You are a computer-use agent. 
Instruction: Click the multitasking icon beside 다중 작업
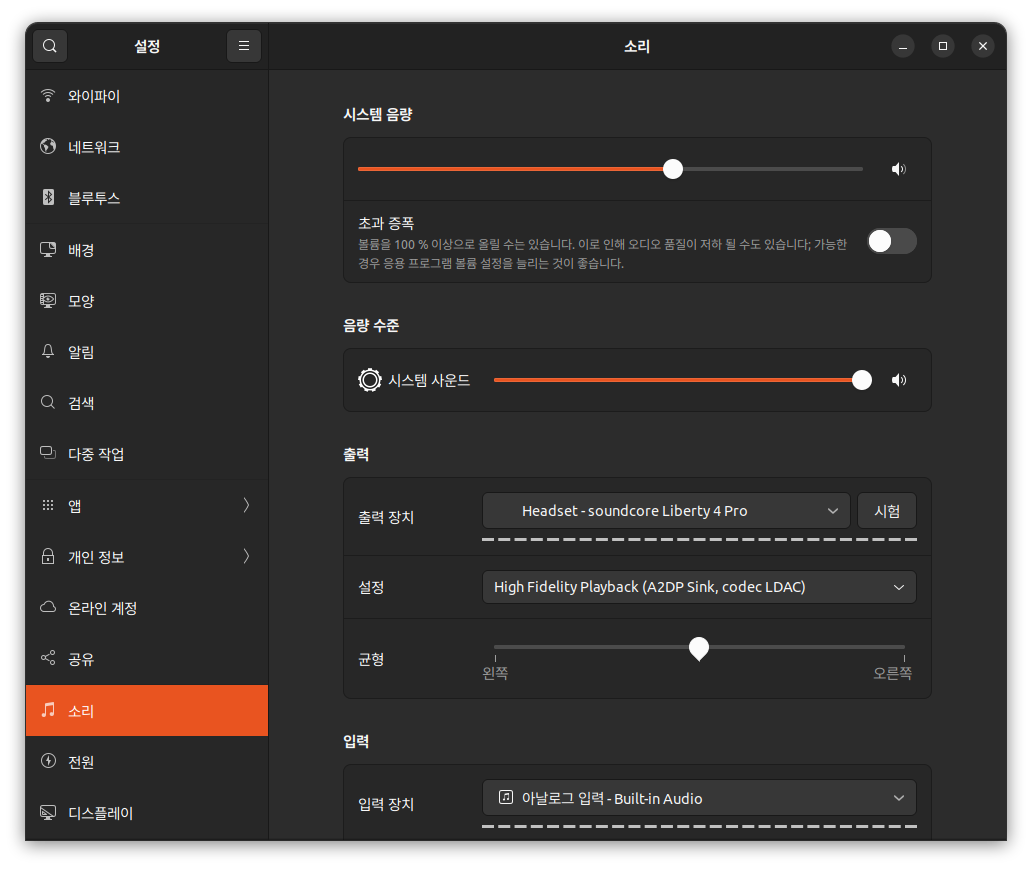[x=48, y=453]
